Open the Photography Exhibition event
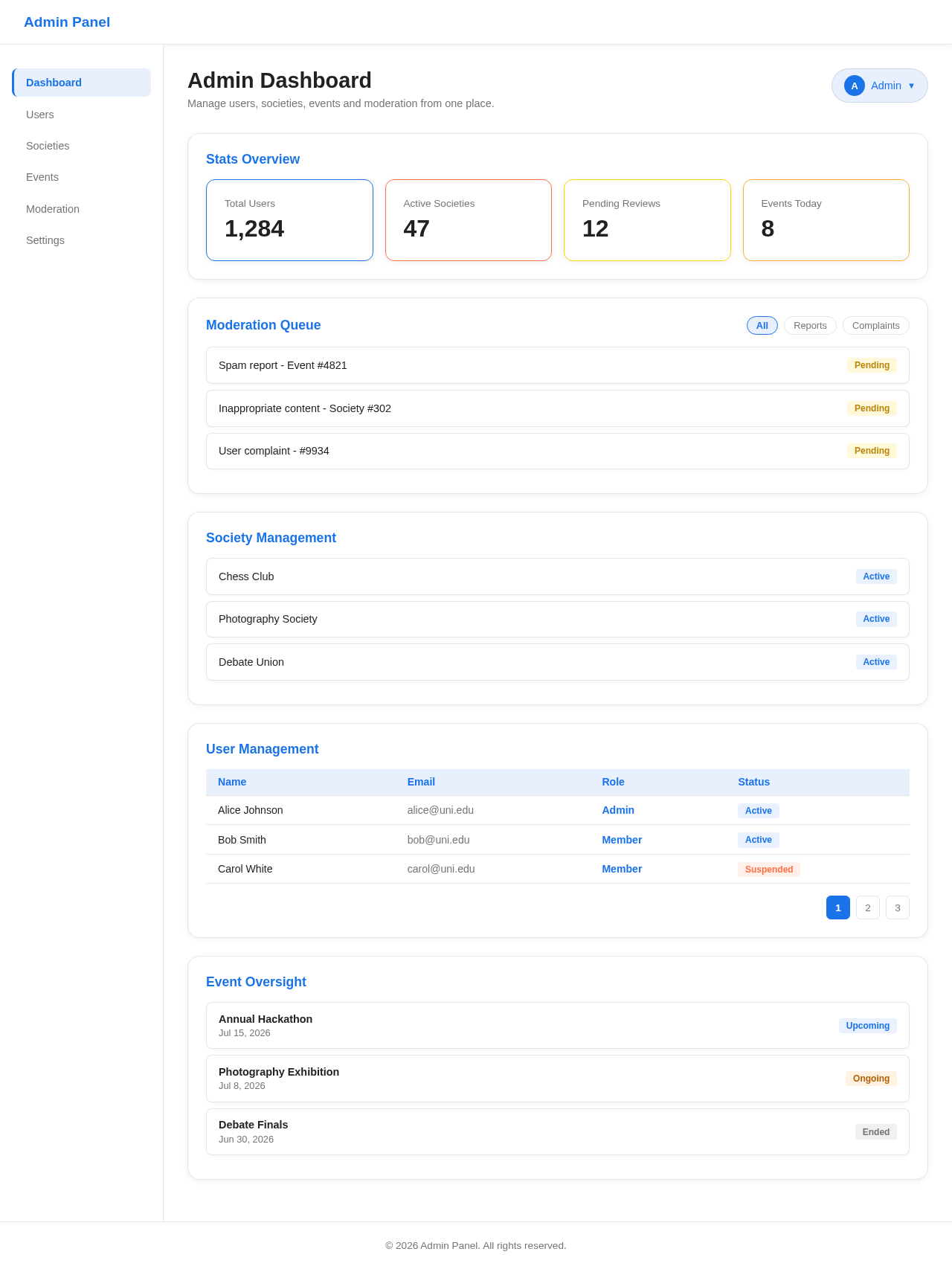952x1269 pixels. click(558, 1079)
